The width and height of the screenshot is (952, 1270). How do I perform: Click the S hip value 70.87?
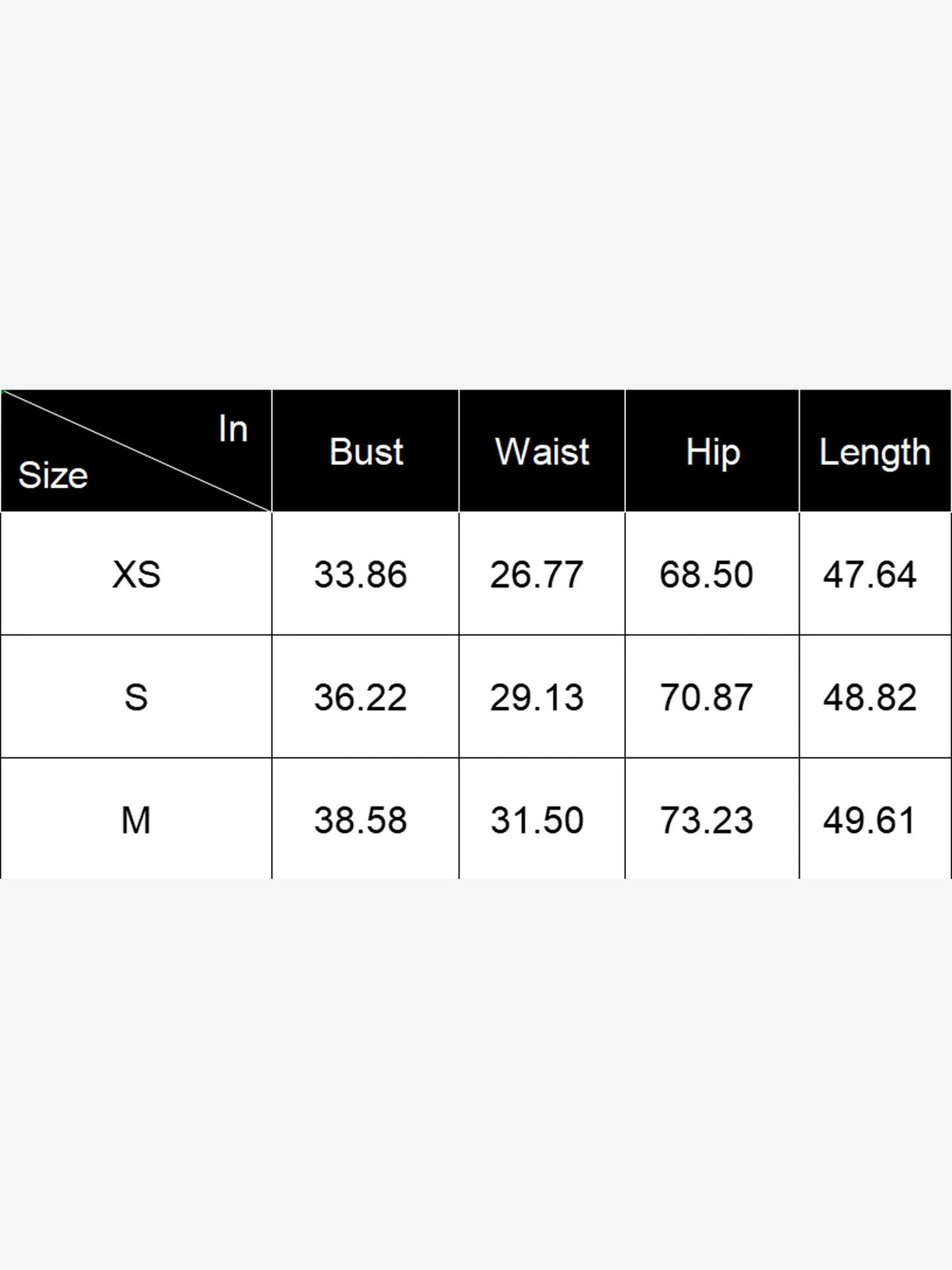tap(706, 697)
